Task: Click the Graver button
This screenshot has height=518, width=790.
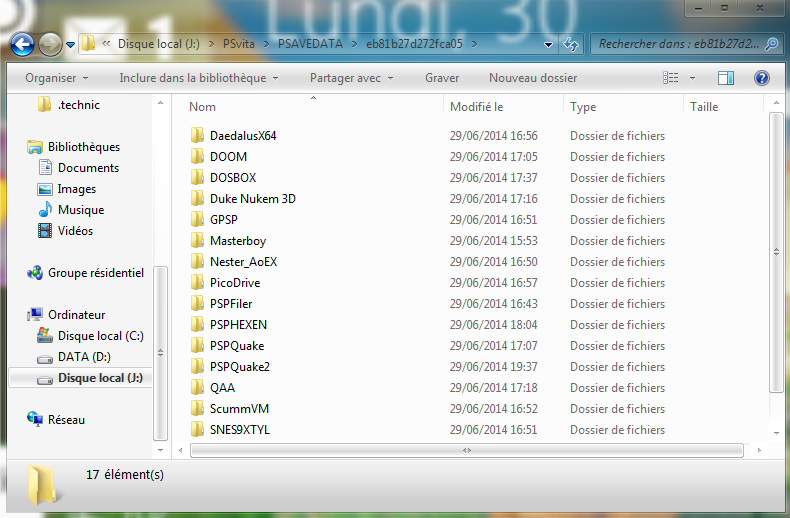Action: [442, 78]
